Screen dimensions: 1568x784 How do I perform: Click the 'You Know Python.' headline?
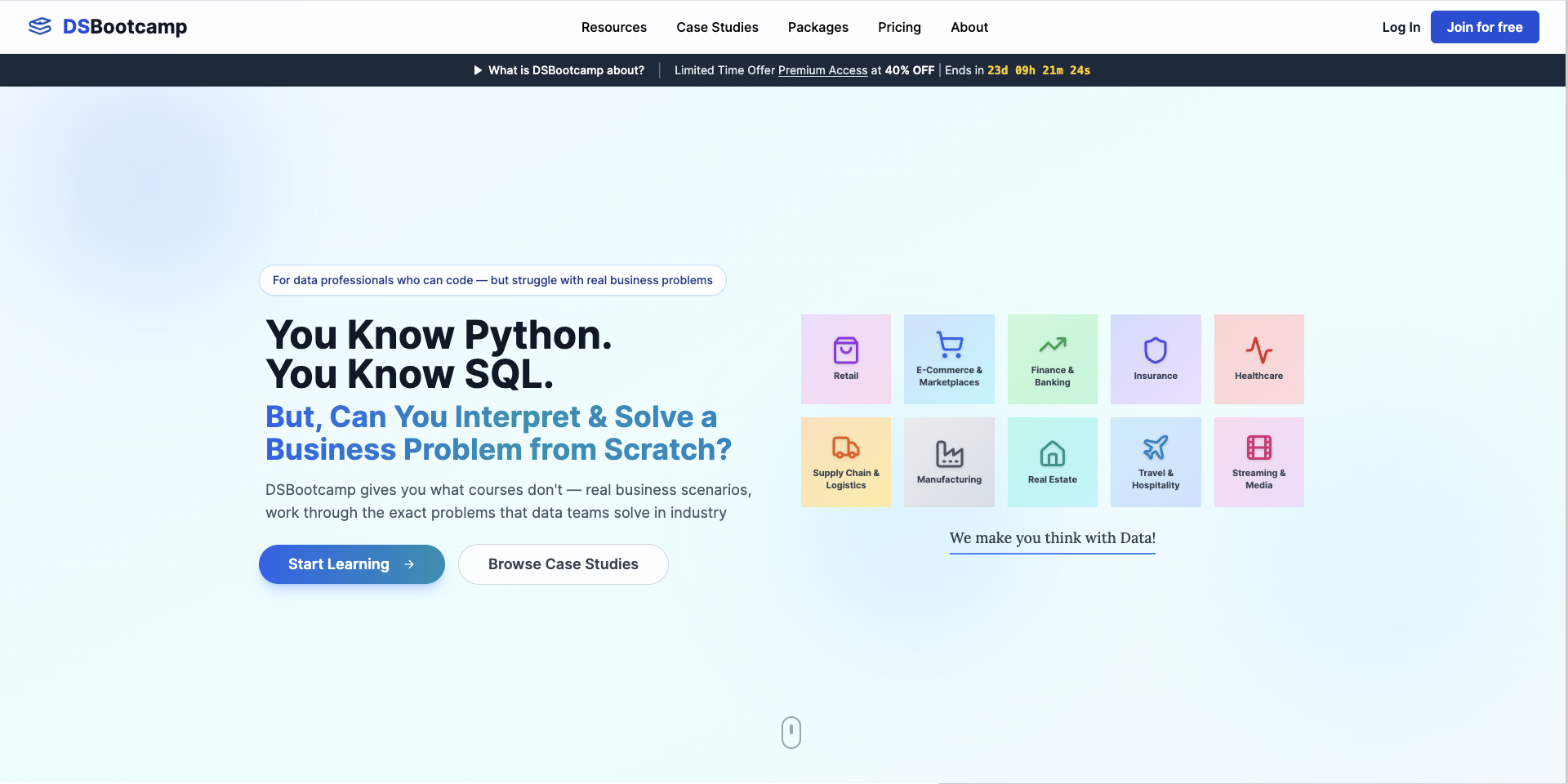point(439,335)
